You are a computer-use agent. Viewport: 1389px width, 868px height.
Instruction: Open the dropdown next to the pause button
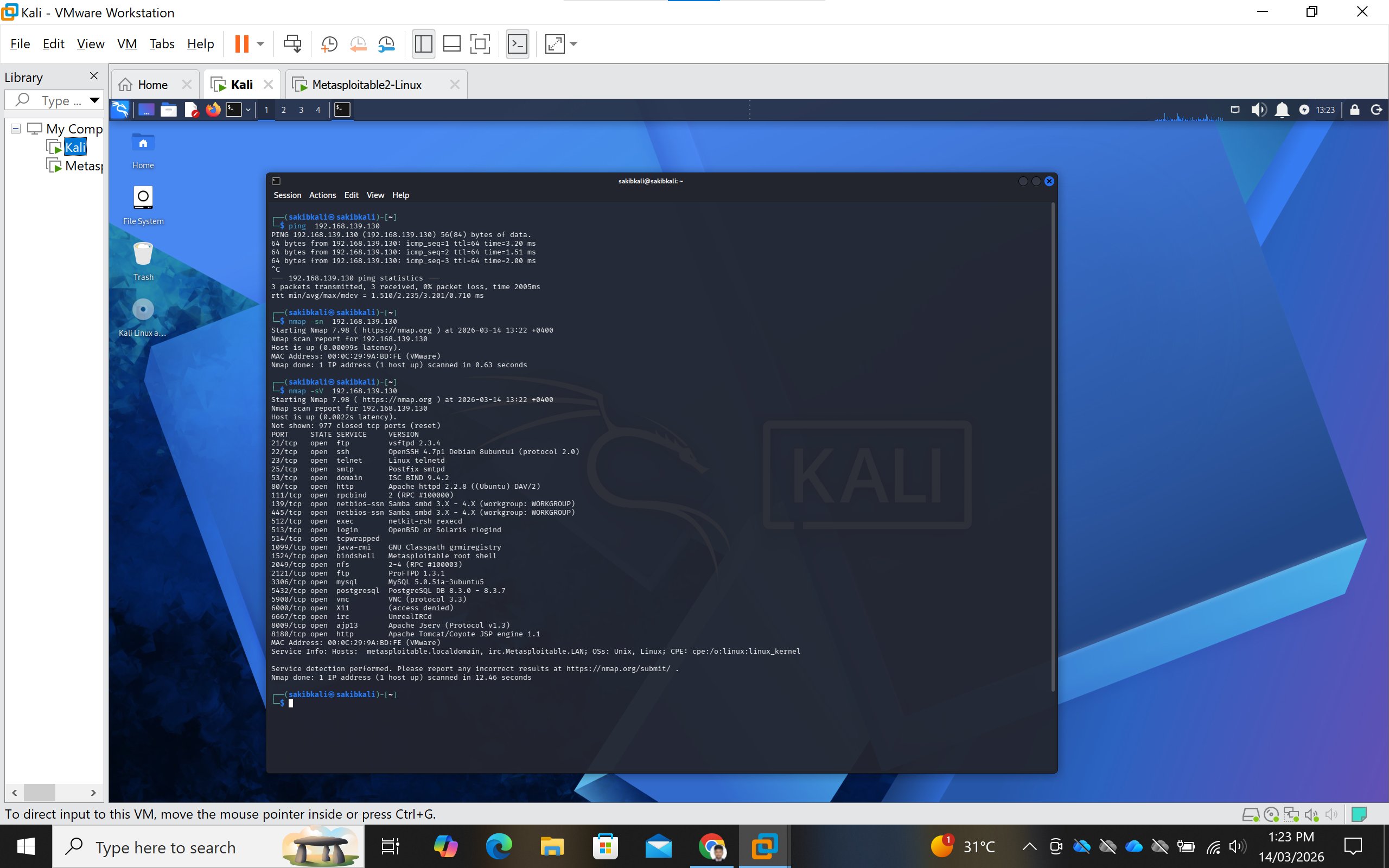[x=260, y=44]
